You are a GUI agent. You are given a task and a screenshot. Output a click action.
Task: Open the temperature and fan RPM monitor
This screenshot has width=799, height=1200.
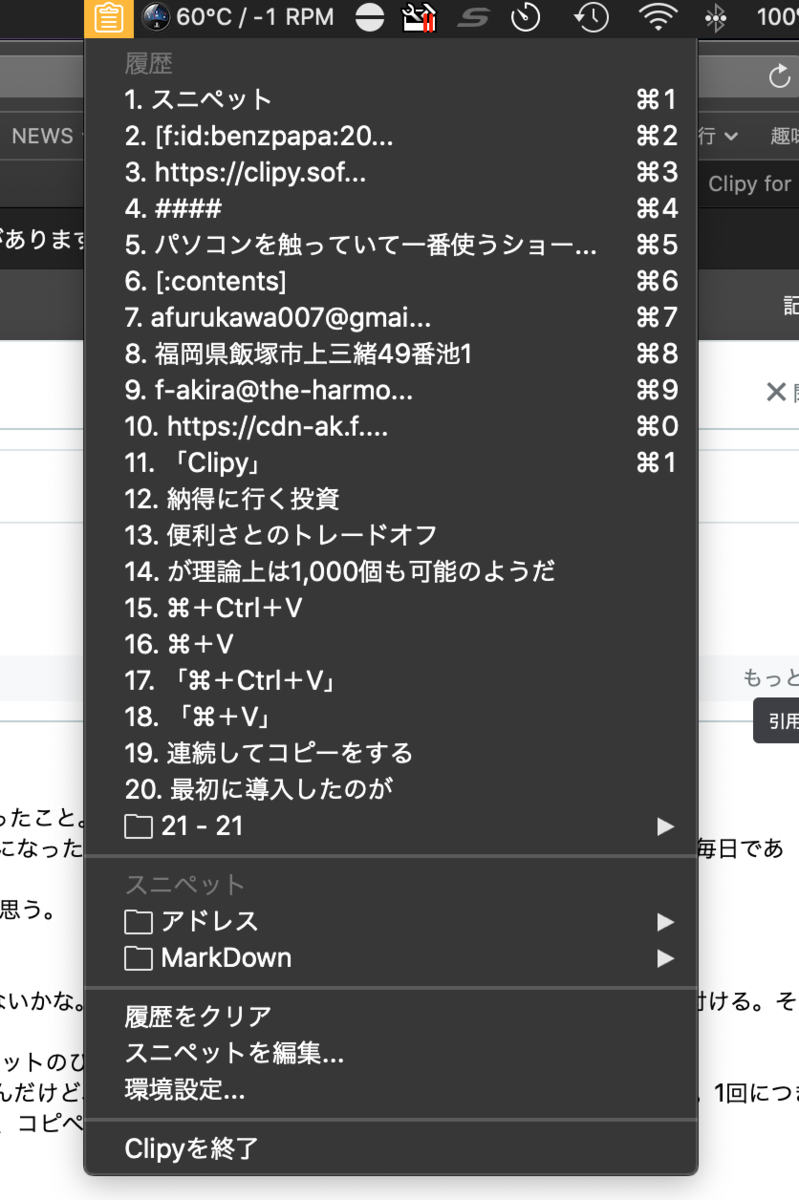(x=237, y=17)
